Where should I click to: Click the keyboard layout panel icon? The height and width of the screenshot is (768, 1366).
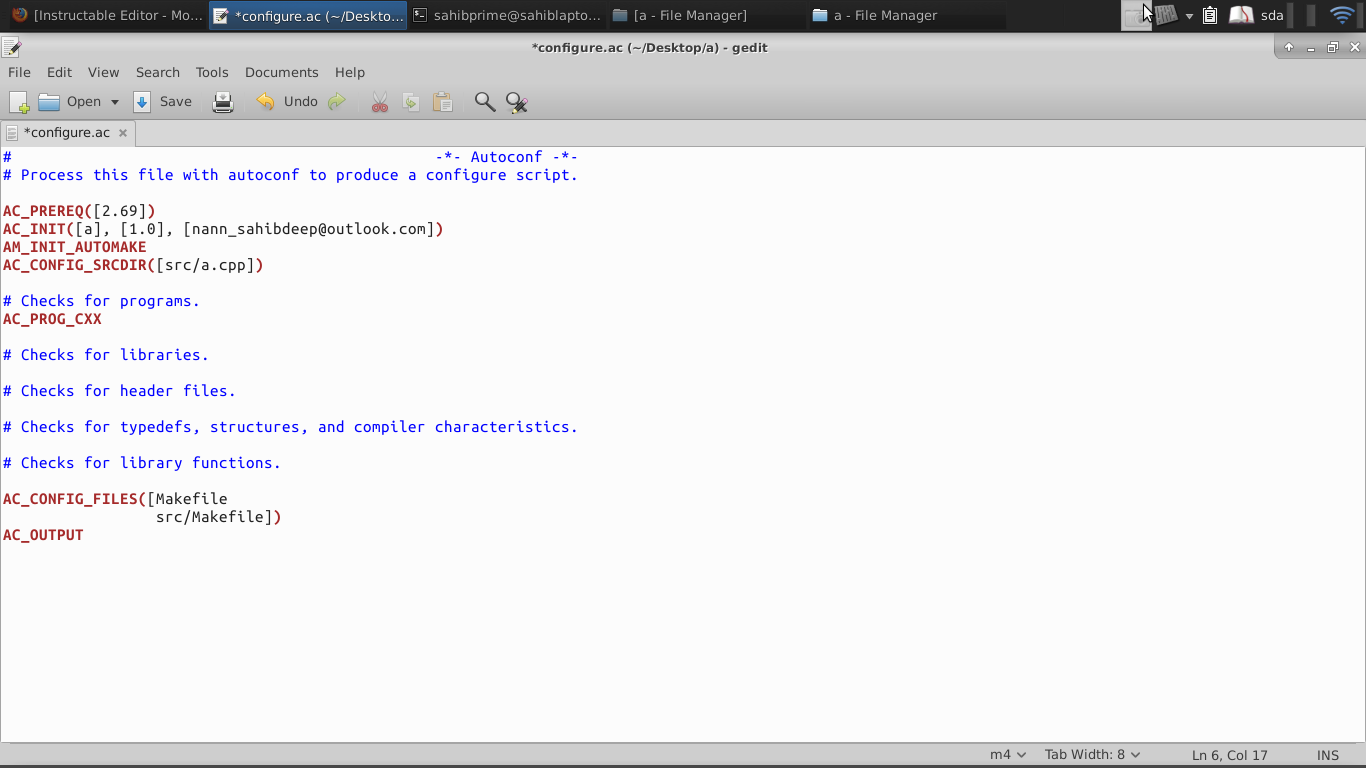coord(1167,15)
